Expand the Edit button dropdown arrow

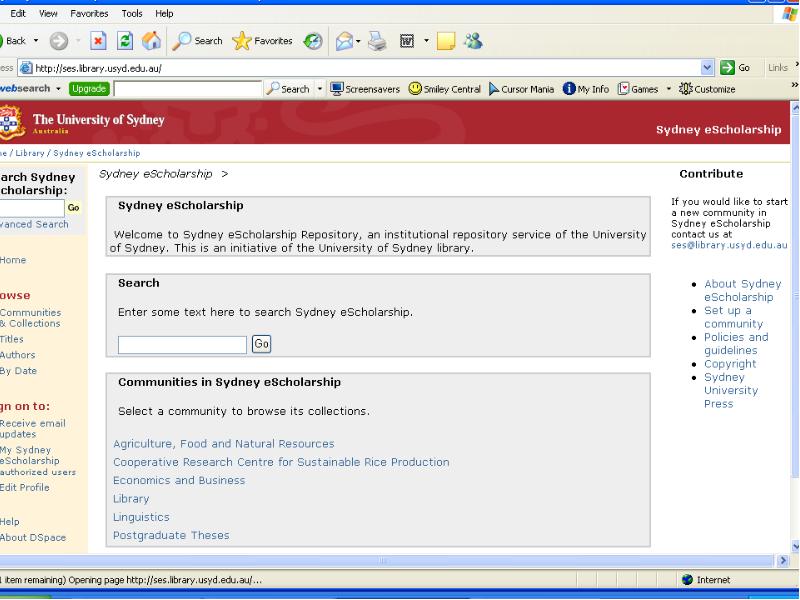point(426,41)
